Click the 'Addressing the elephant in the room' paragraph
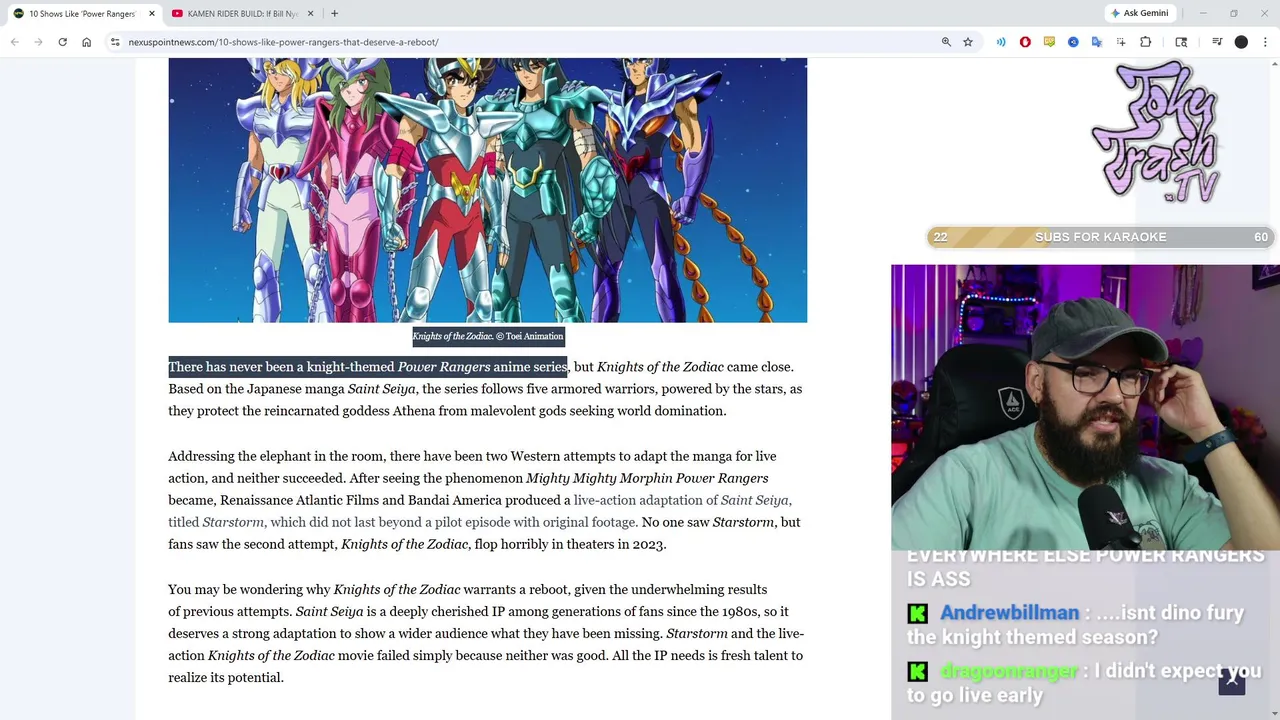The image size is (1280, 720). [x=487, y=500]
